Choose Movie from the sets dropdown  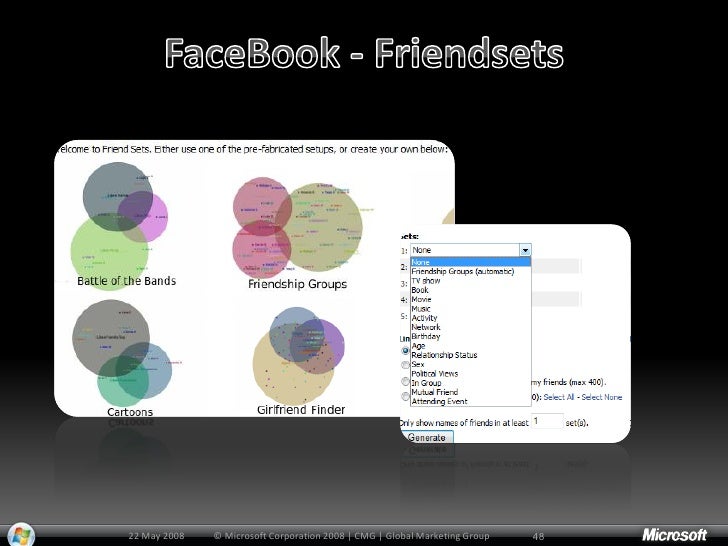tap(421, 299)
